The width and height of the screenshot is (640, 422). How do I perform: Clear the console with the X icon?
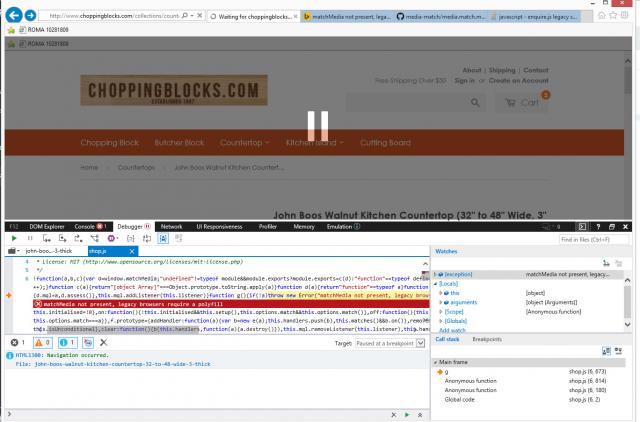[104, 342]
